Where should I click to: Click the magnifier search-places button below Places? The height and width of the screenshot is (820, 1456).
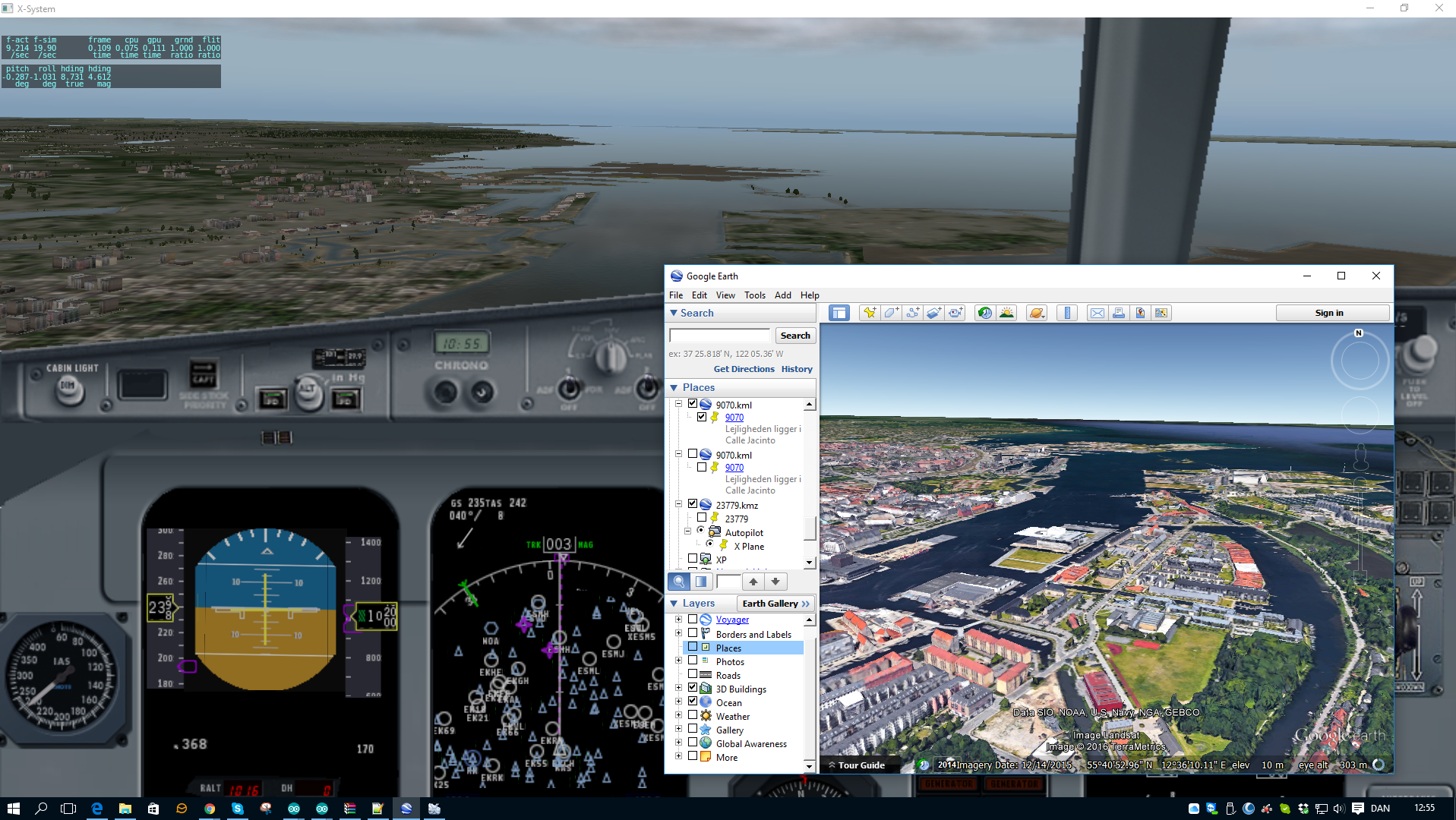679,582
